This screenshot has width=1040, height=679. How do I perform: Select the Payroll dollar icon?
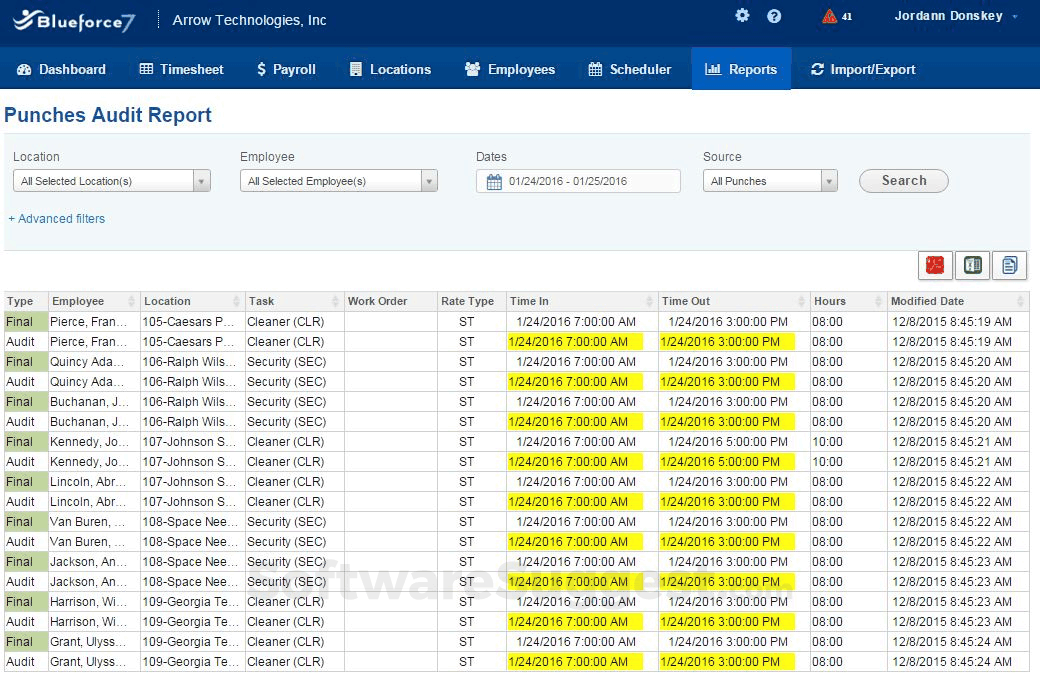(262, 69)
